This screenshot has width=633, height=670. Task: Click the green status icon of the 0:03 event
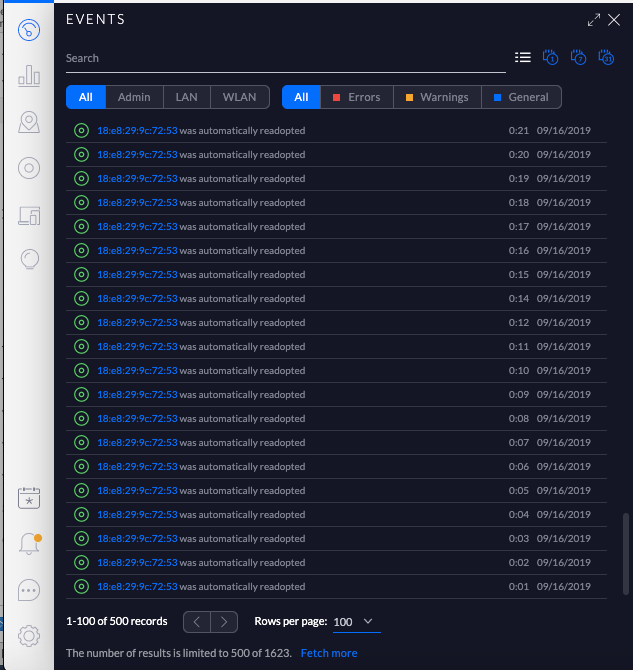tap(81, 538)
